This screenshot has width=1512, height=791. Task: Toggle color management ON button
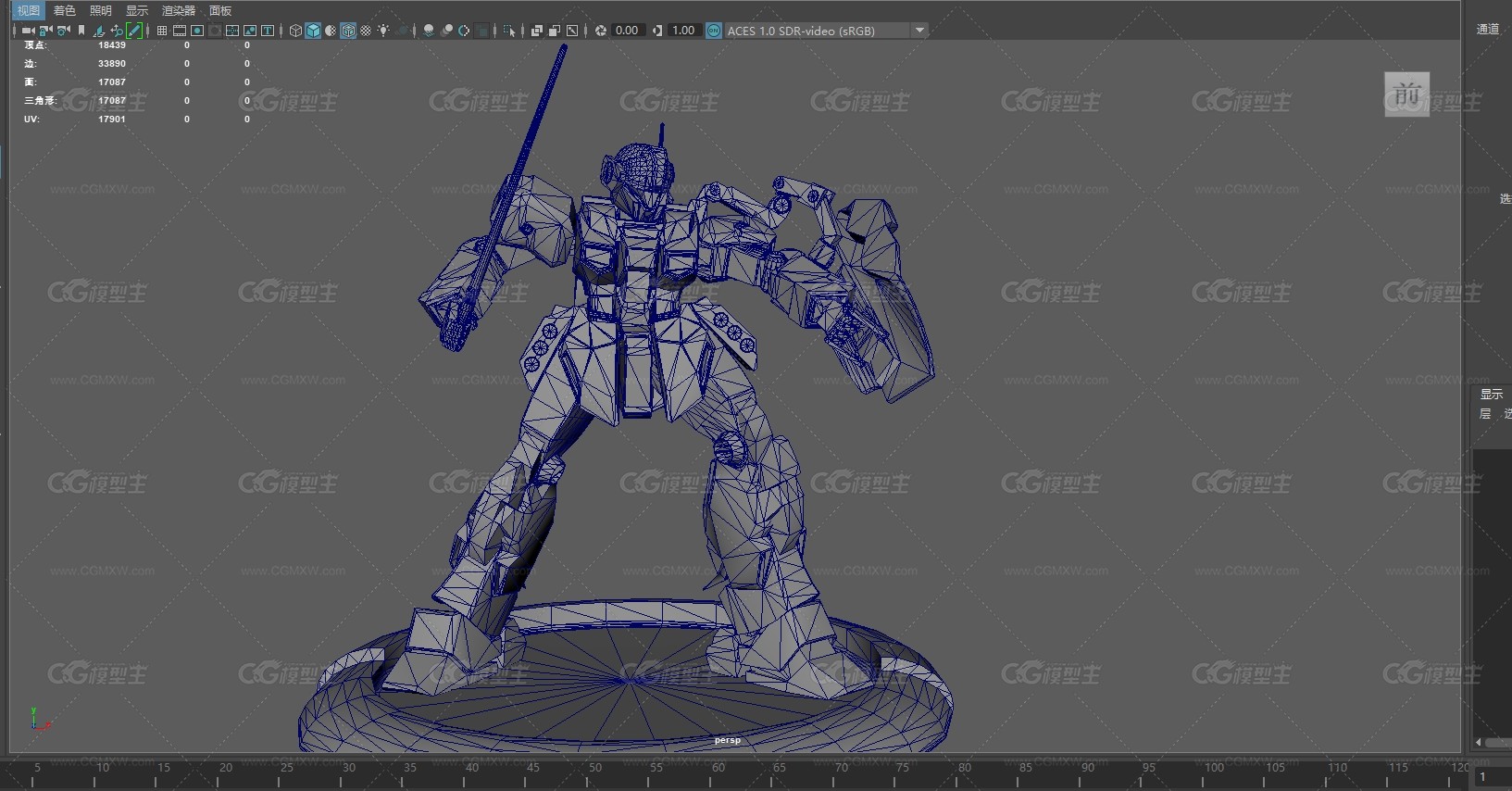(714, 31)
